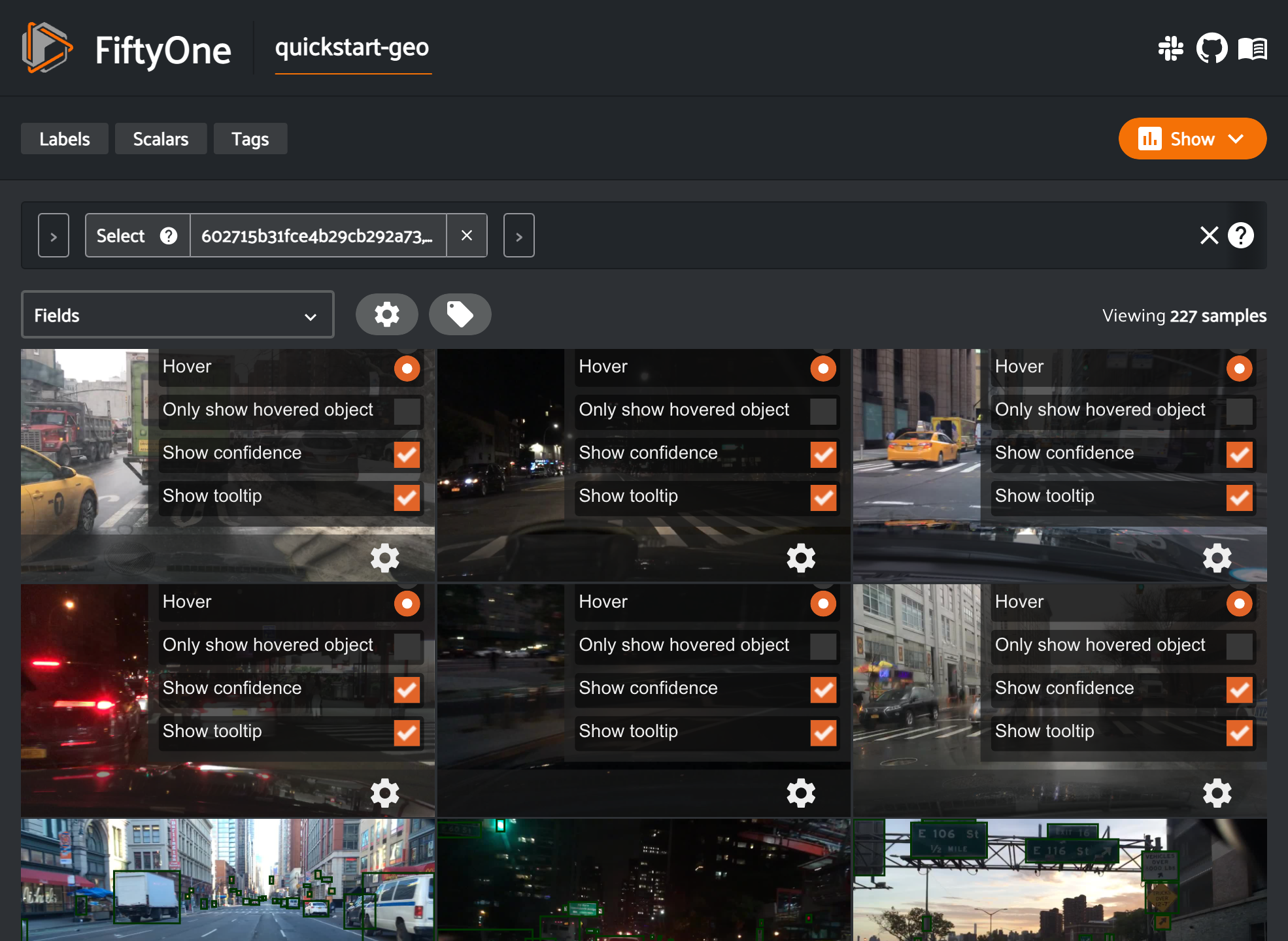The width and height of the screenshot is (1288, 941).
Task: Remove the Select stage with its X
Action: [x=466, y=235]
